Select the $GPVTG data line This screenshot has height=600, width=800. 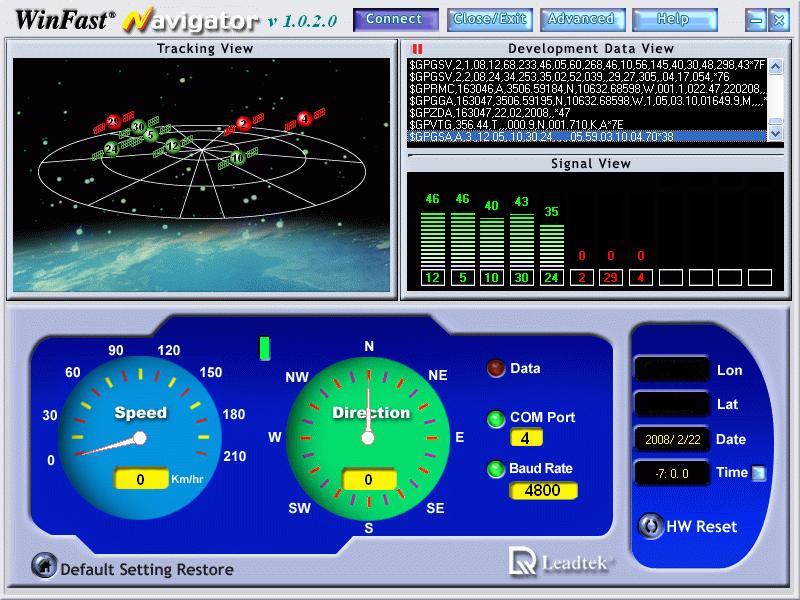(516, 124)
